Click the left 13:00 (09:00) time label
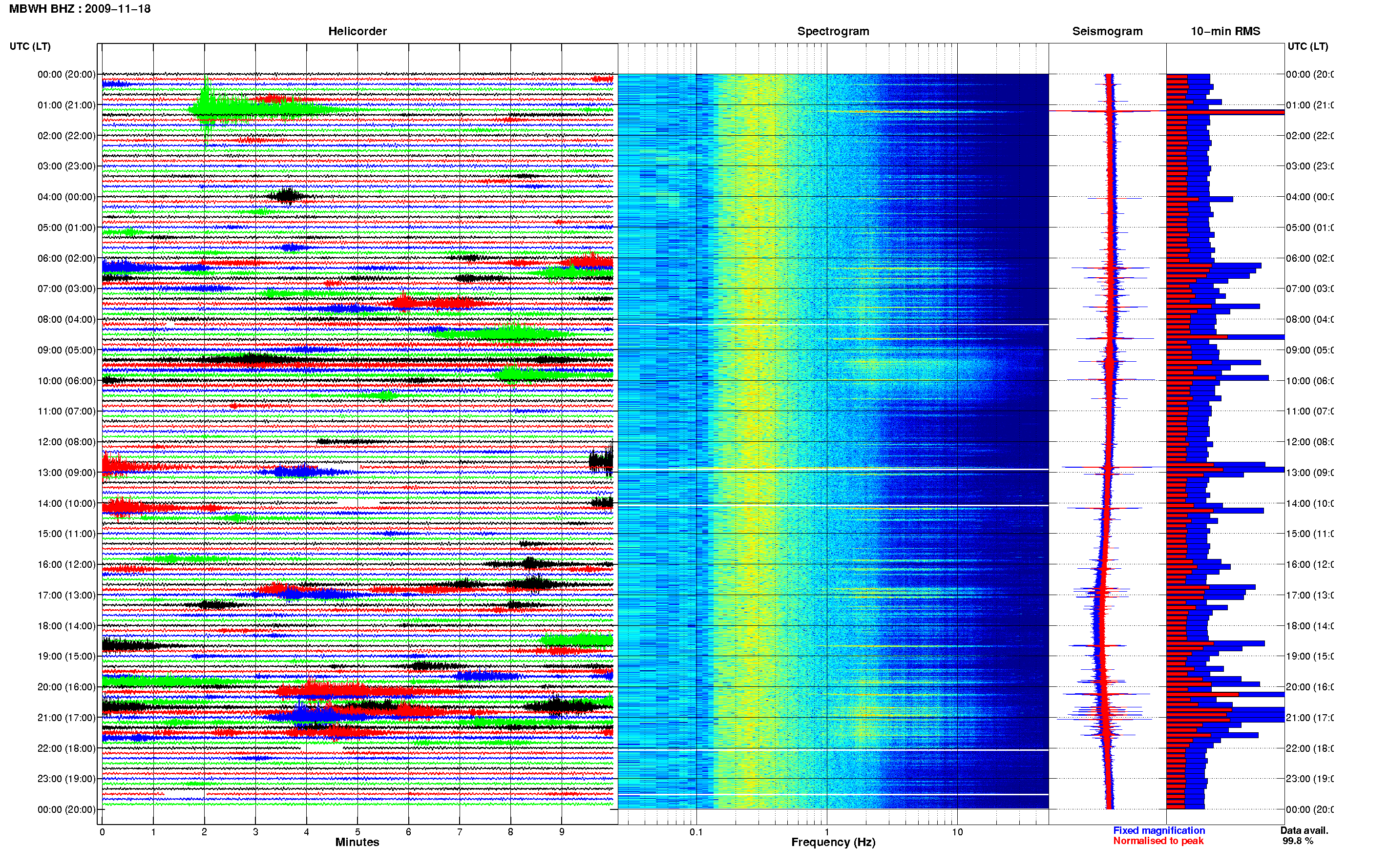 click(66, 473)
